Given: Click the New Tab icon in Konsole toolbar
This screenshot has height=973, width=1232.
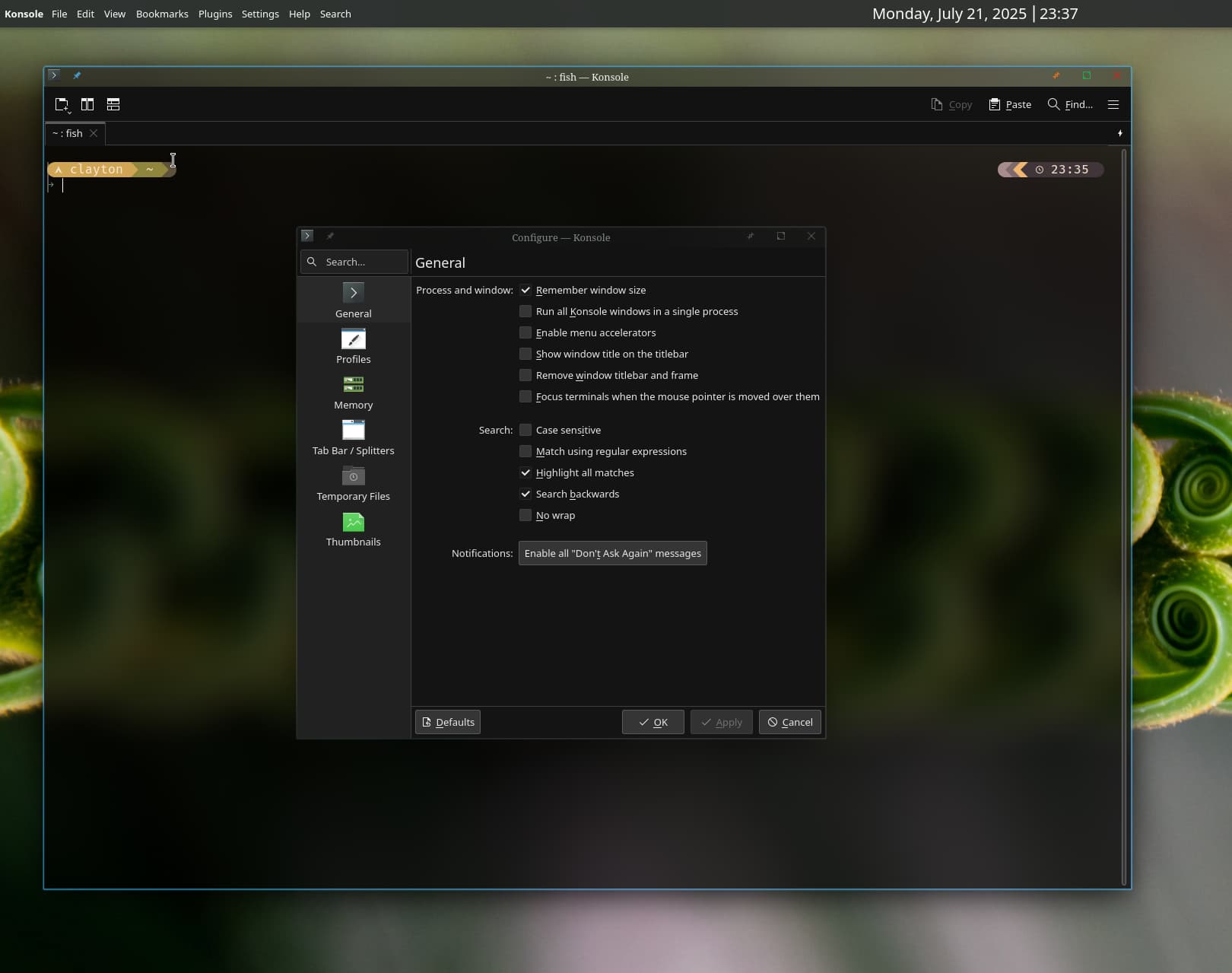Looking at the screenshot, I should pos(62,105).
